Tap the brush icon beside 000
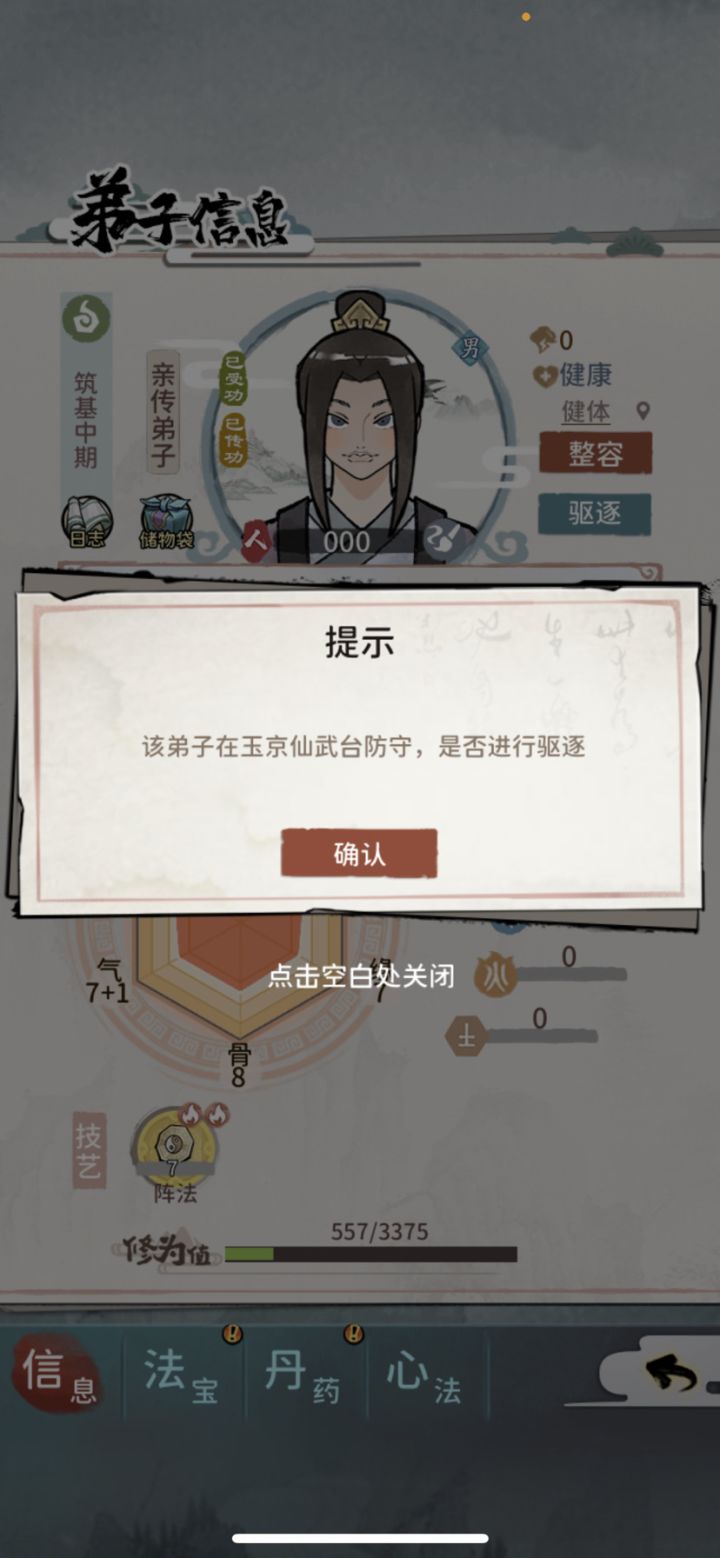Screen dimensions: 720x1558 pos(439,542)
